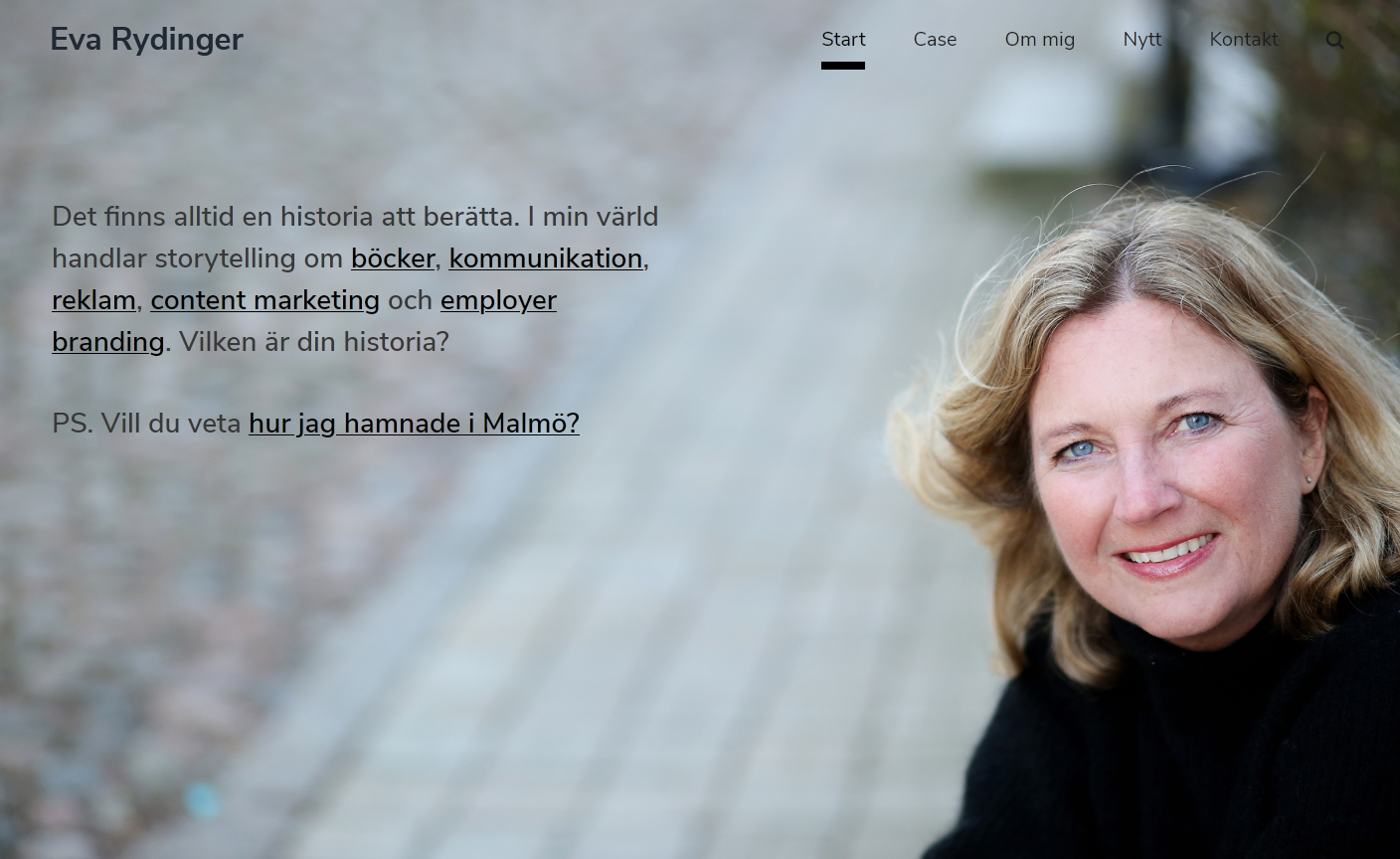
Task: Open the reklam link
Action: [93, 300]
